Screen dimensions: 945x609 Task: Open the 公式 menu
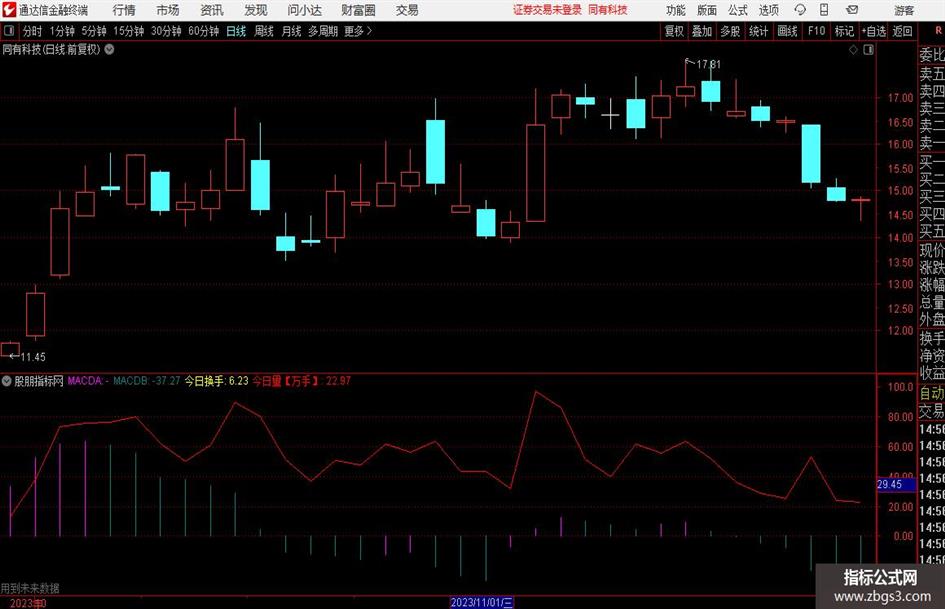coord(738,10)
